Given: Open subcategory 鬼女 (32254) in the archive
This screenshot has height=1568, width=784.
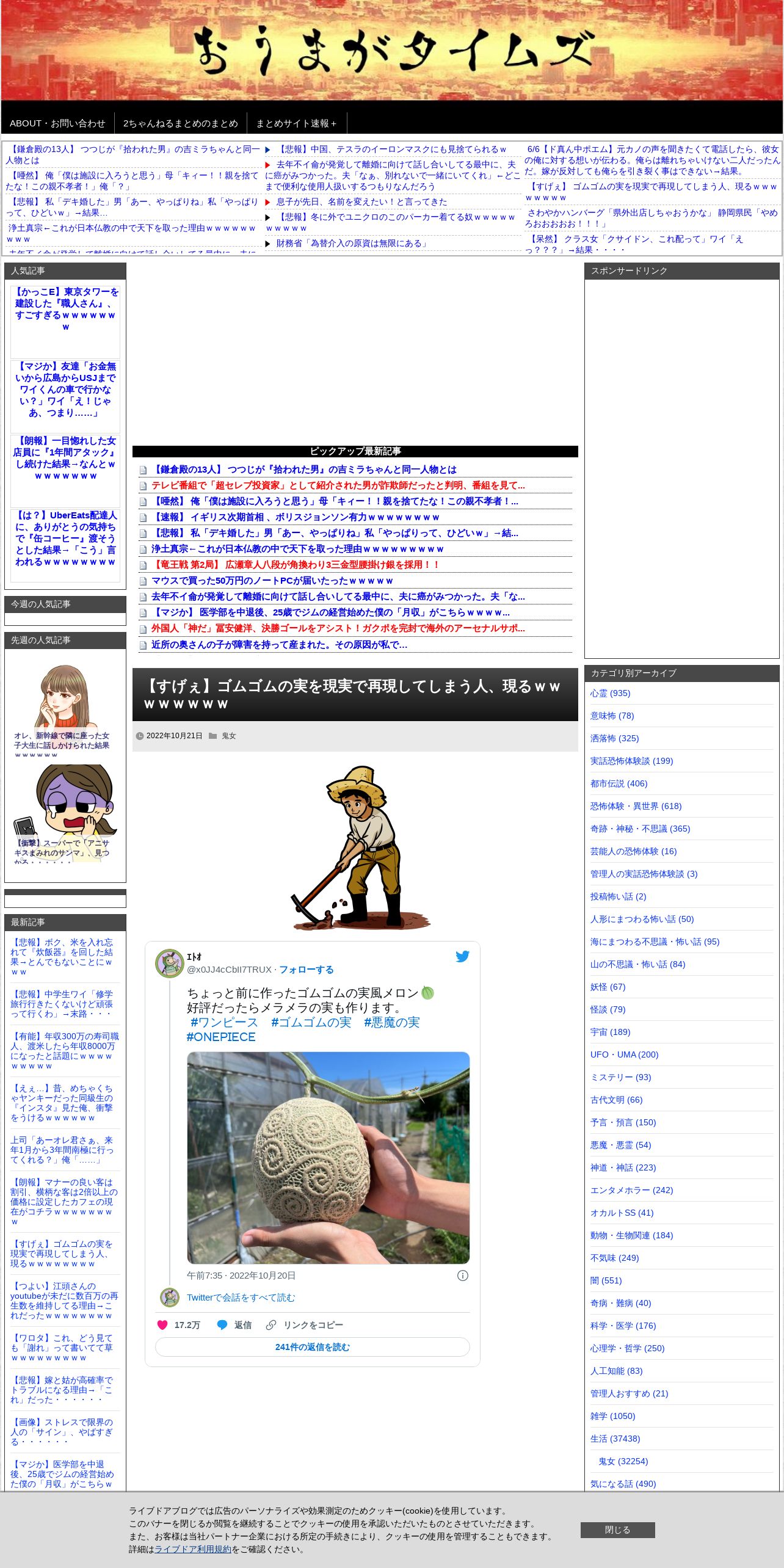Looking at the screenshot, I should coord(623,1461).
